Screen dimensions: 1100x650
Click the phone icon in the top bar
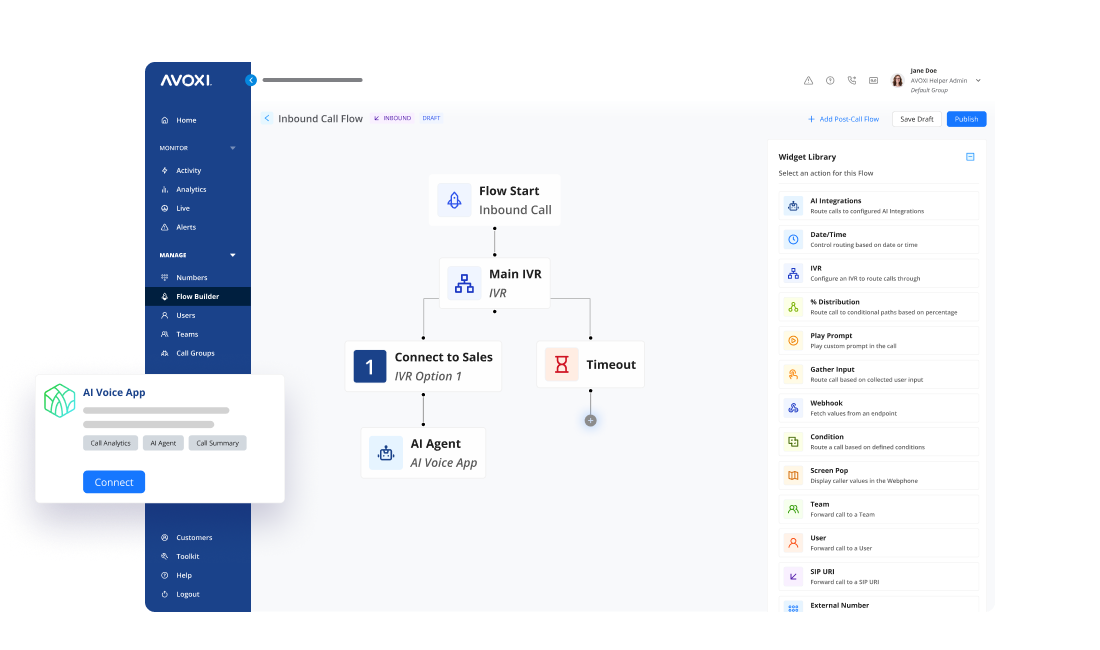(852, 80)
